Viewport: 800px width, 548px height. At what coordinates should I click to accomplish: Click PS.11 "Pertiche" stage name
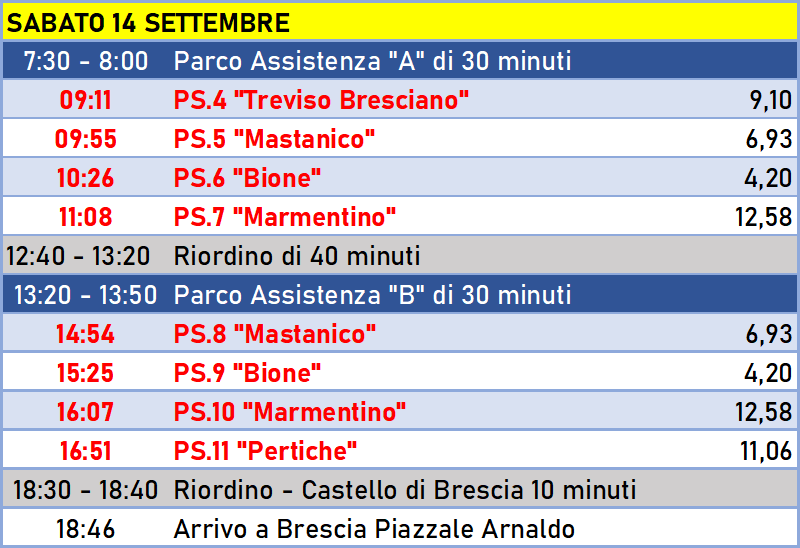[x=265, y=451]
